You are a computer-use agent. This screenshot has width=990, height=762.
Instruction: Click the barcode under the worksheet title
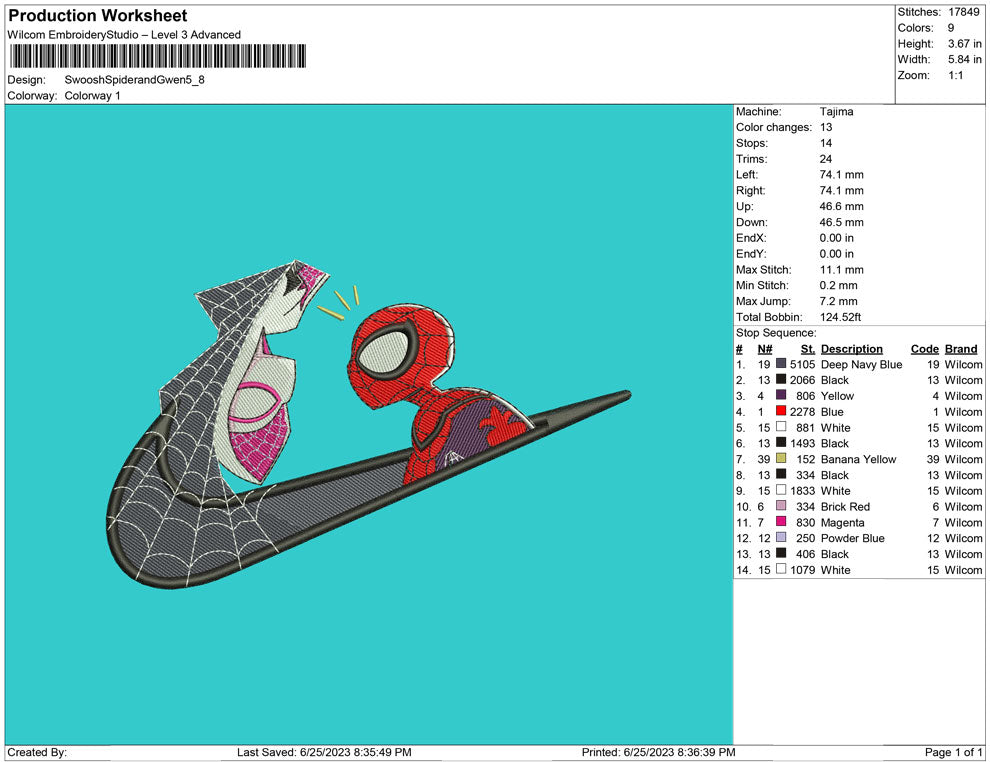coord(157,56)
